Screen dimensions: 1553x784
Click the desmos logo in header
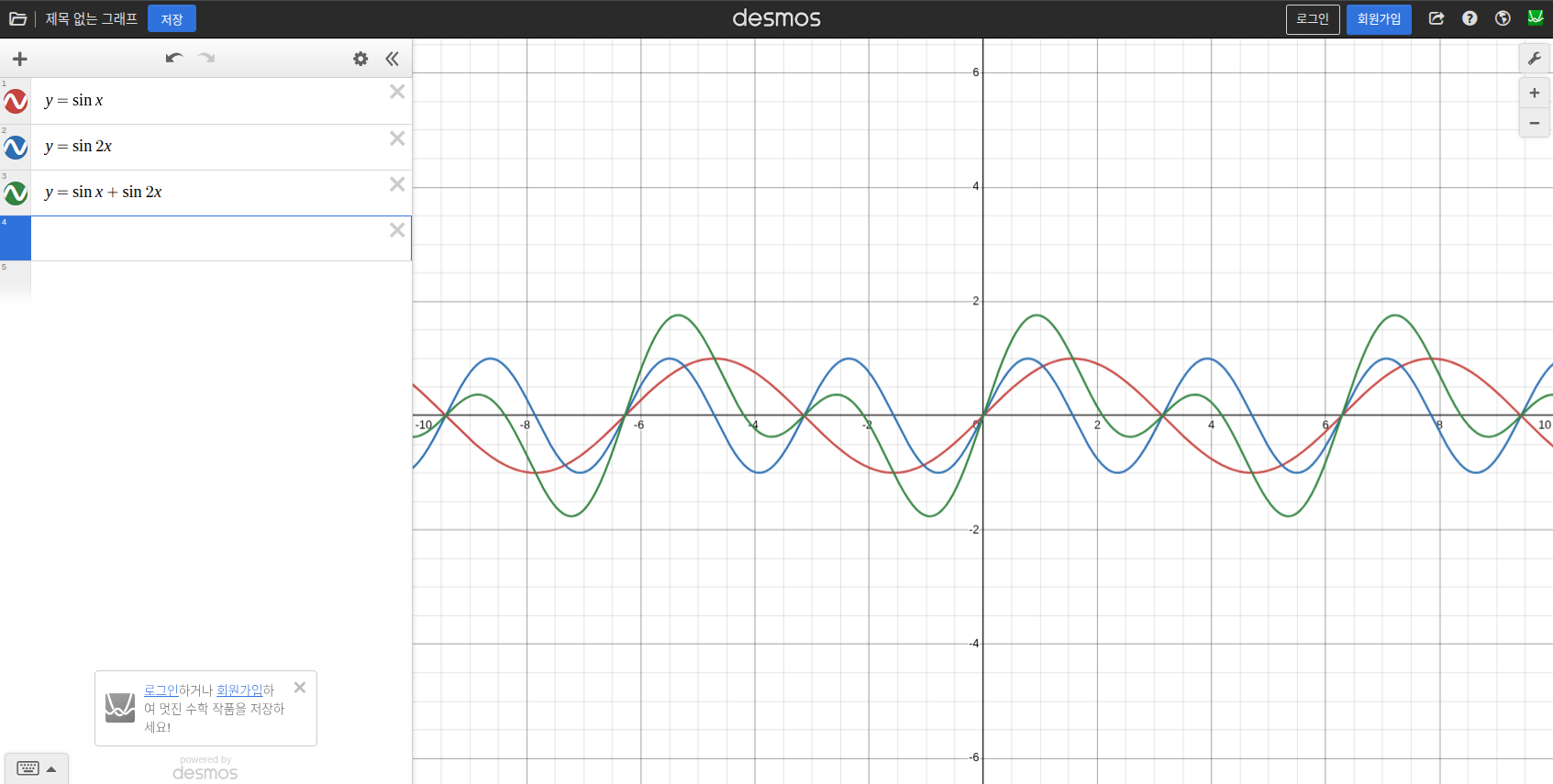click(x=776, y=18)
